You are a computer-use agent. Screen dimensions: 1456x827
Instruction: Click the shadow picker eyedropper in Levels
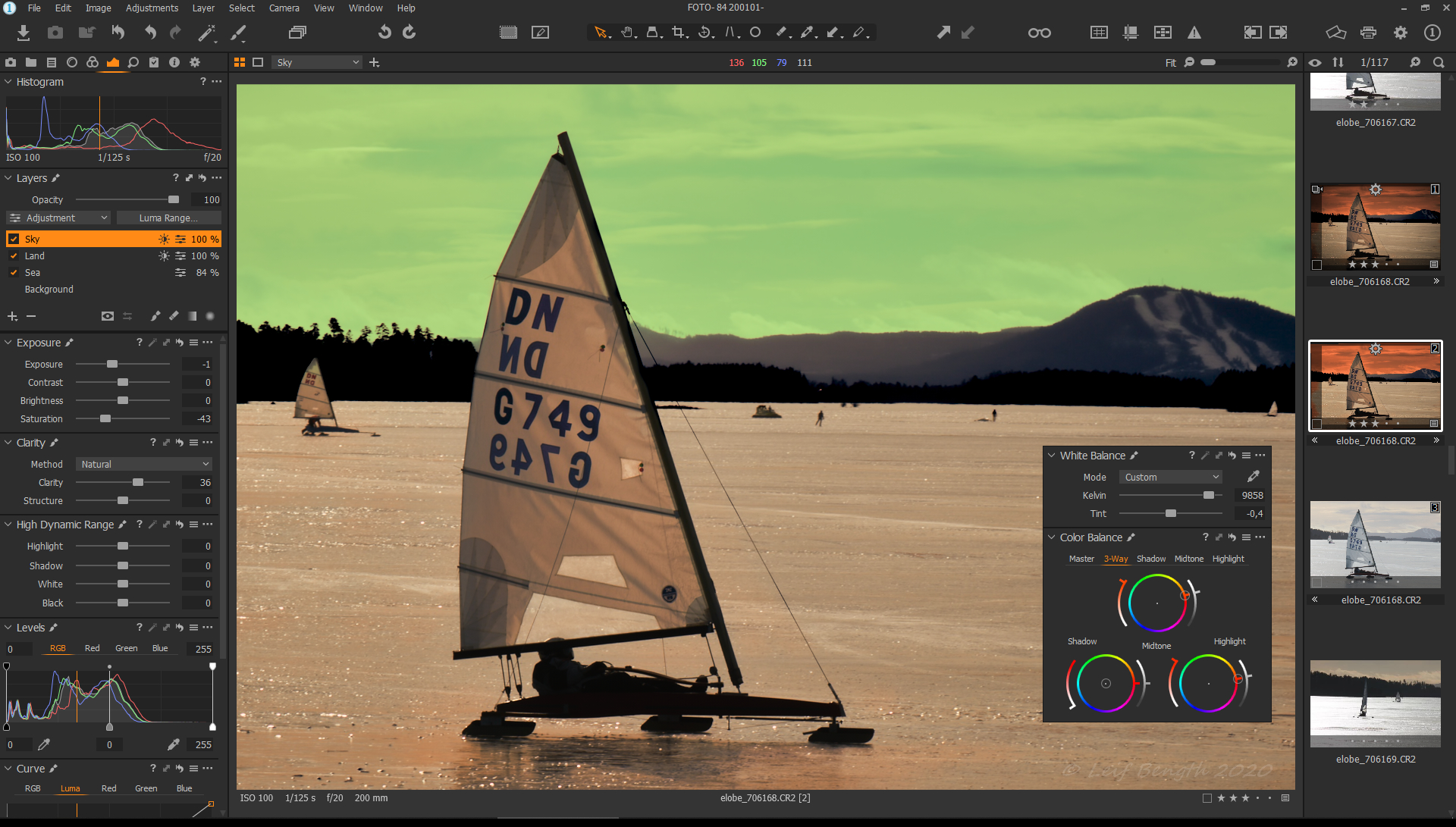pos(44,744)
